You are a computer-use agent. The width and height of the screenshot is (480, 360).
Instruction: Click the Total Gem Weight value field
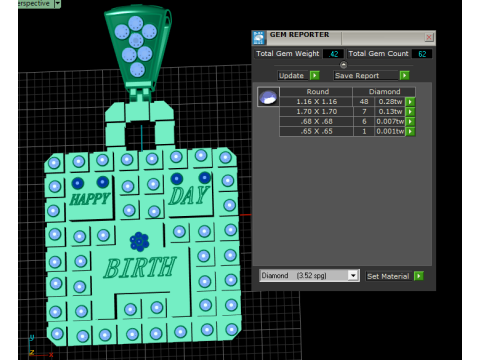tap(333, 54)
